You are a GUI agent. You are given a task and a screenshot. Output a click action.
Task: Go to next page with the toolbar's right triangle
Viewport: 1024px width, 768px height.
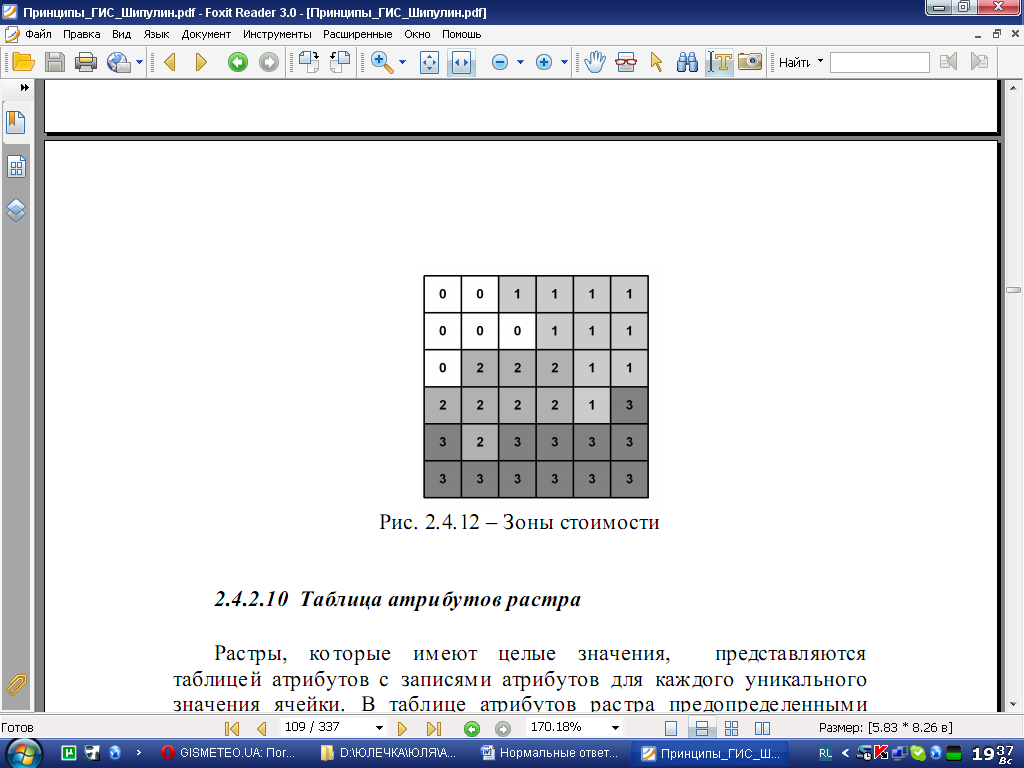pyautogui.click(x=201, y=62)
